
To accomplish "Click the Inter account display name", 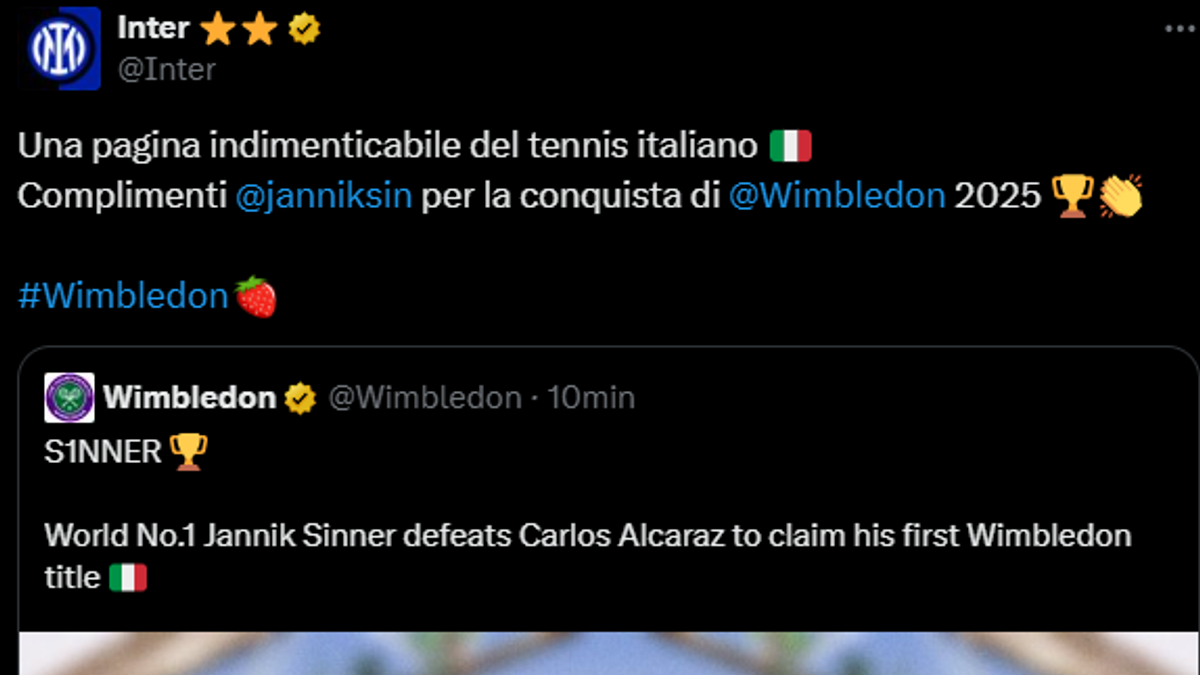I will pos(153,29).
